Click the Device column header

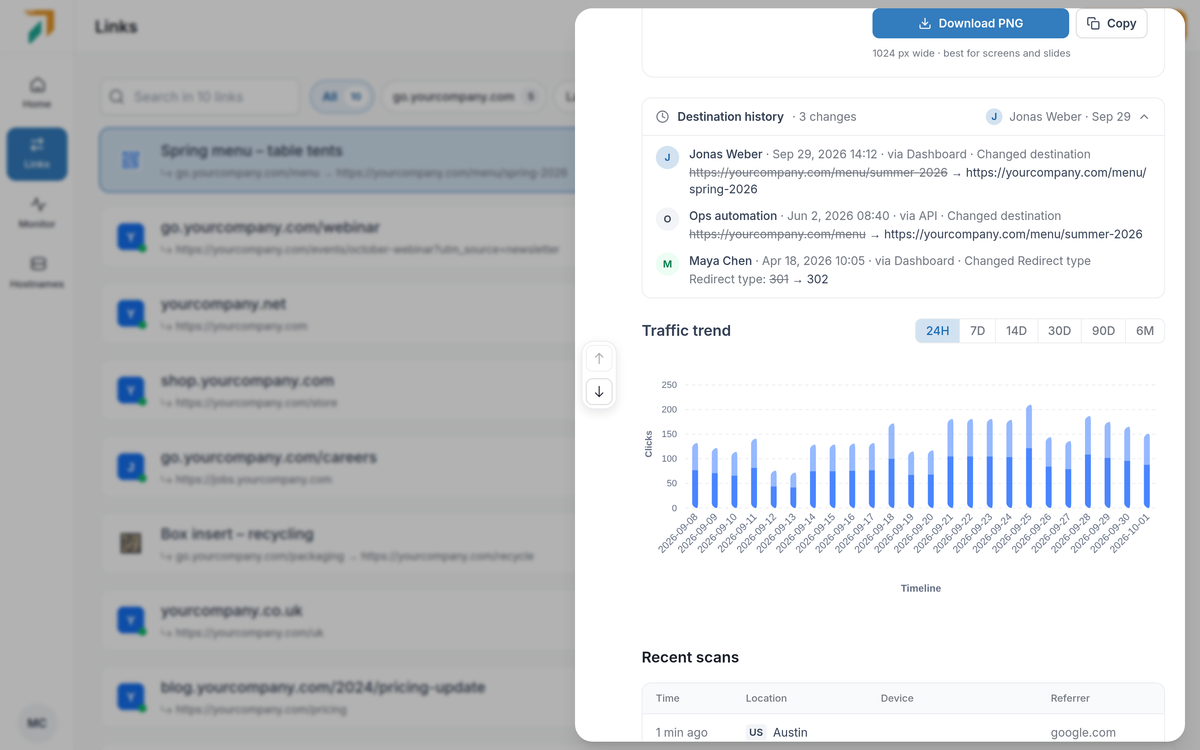tap(897, 698)
